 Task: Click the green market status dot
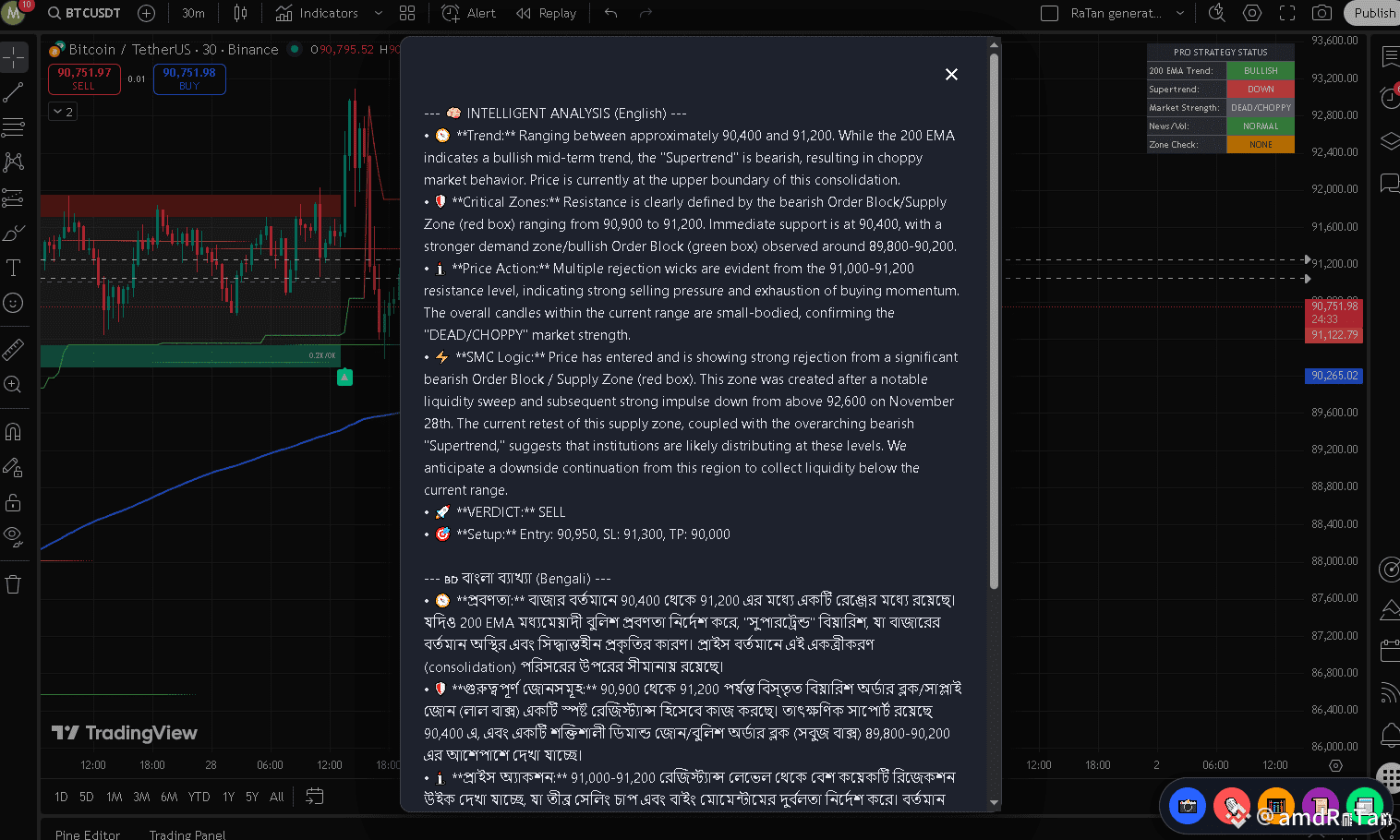point(295,49)
